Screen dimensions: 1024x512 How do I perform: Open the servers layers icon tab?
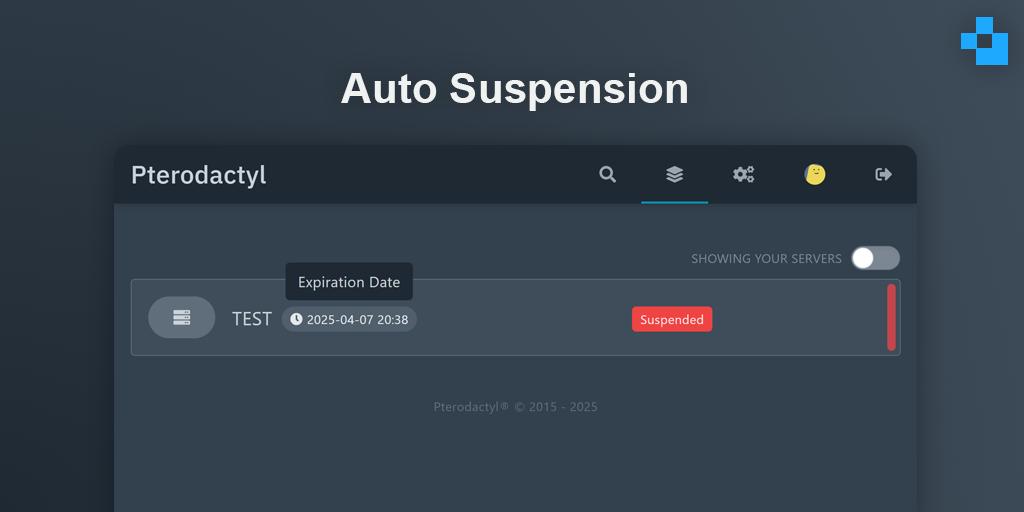coord(675,174)
